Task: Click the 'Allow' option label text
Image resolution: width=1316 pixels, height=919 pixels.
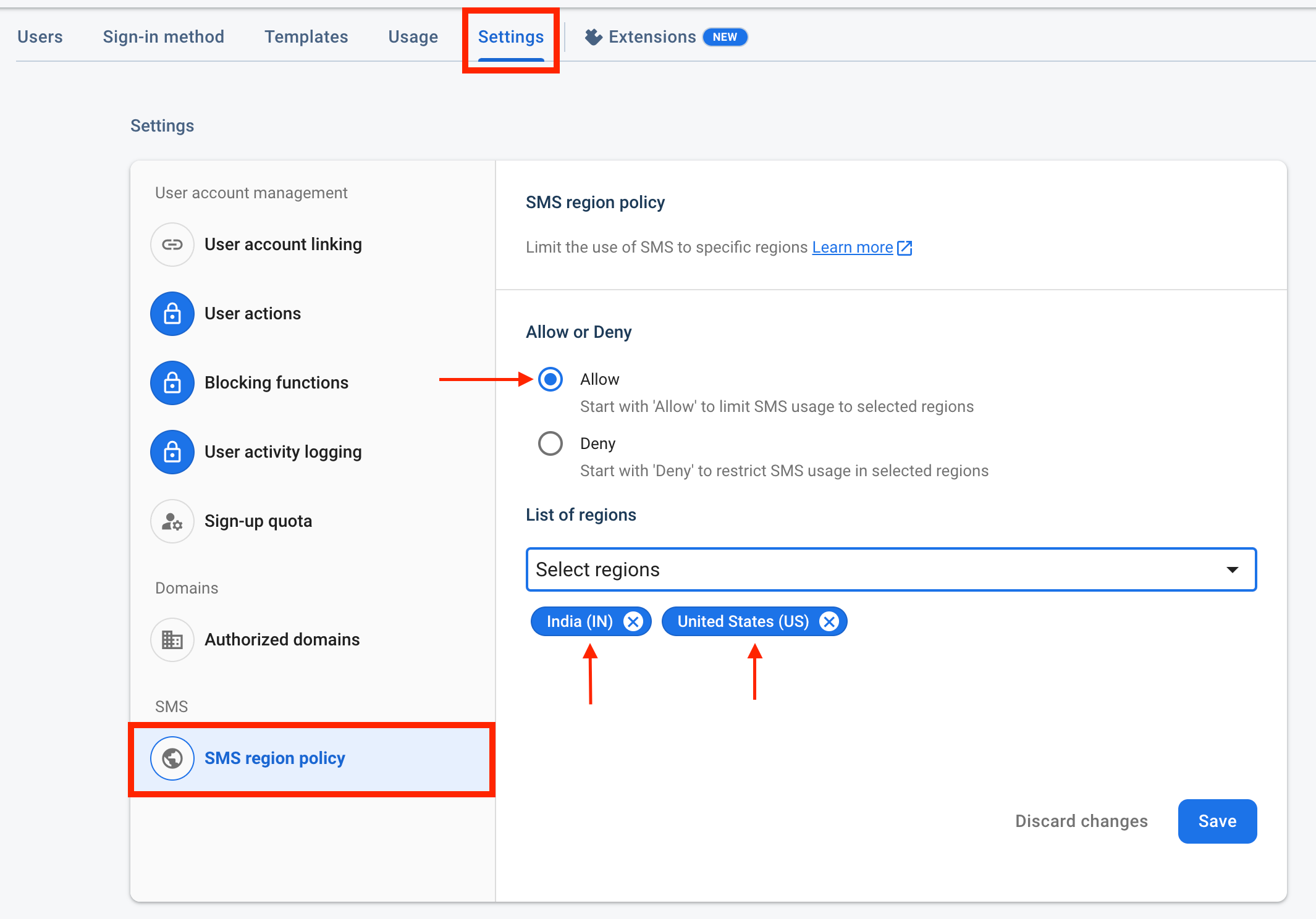Action: 599,379
